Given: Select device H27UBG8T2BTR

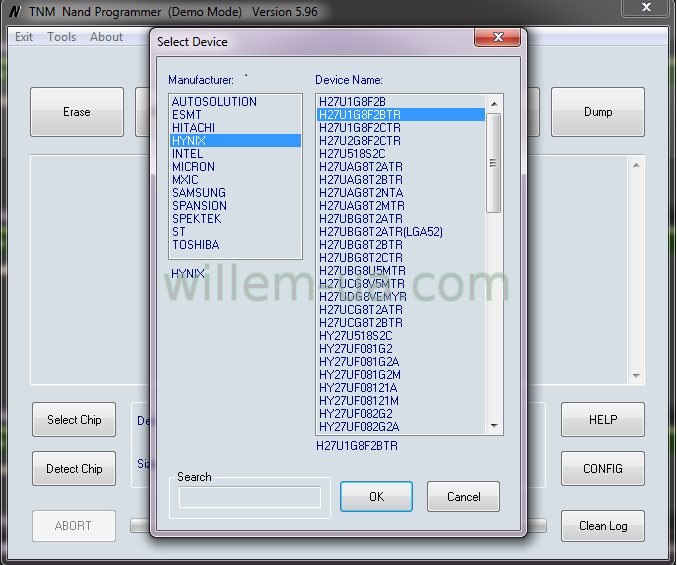Looking at the screenshot, I should (x=401, y=245).
